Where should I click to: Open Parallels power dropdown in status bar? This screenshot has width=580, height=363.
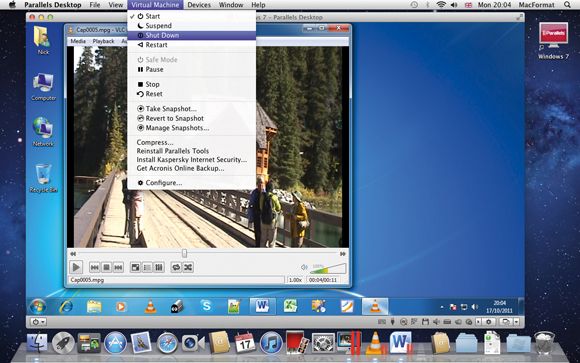[38, 322]
